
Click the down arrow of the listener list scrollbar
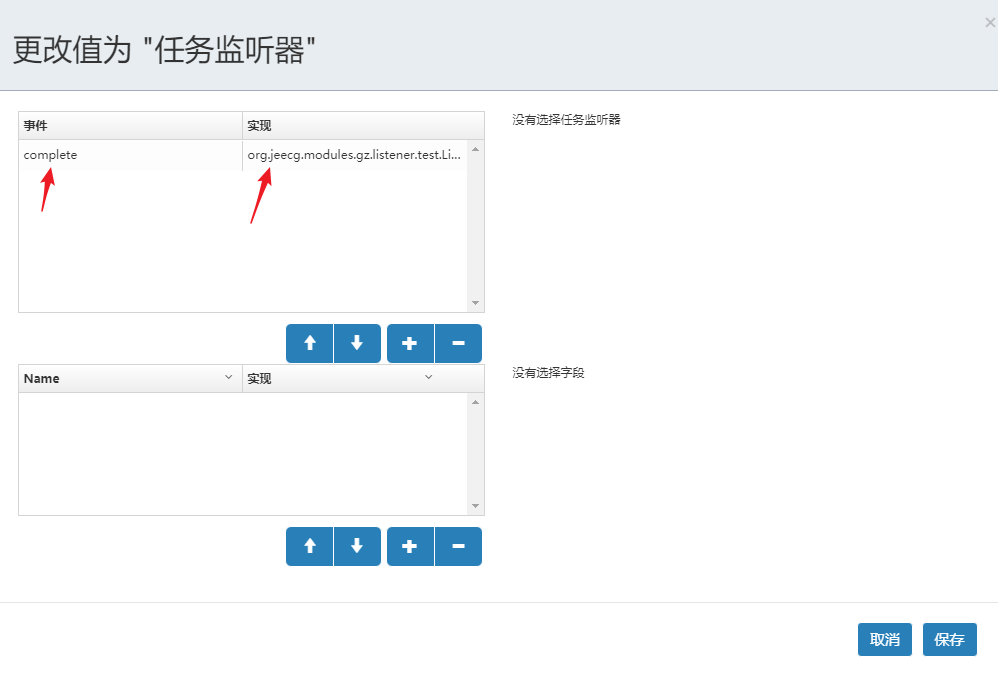click(477, 301)
